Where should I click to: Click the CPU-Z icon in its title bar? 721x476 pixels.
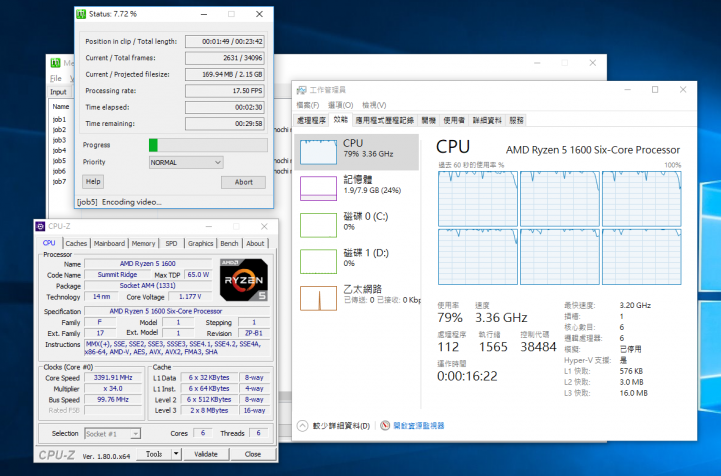(40, 226)
